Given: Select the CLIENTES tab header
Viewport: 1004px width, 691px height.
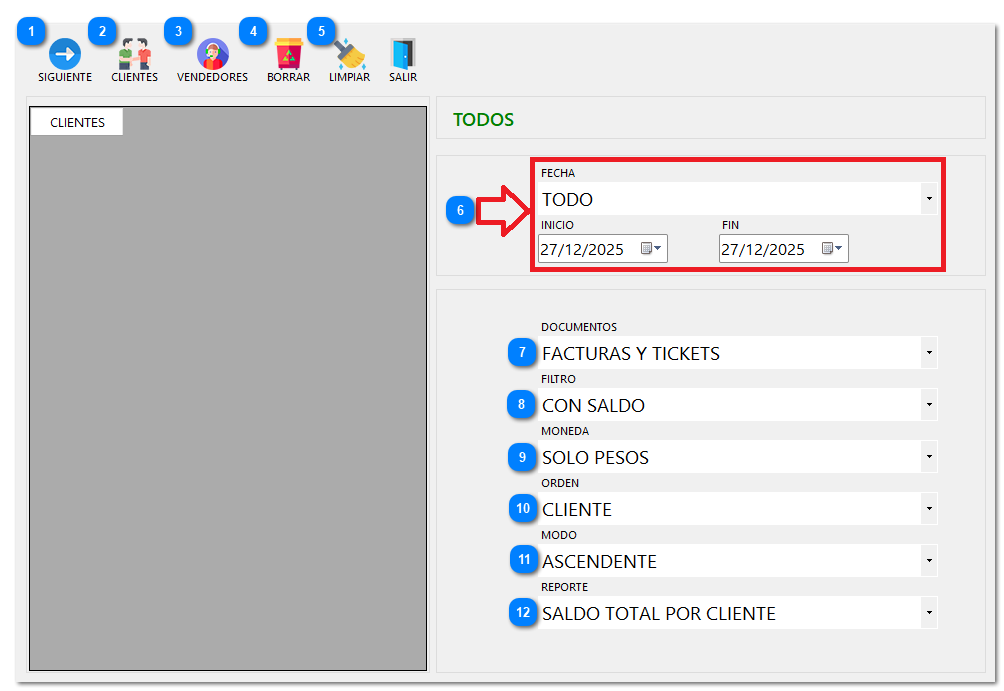Looking at the screenshot, I should [x=77, y=122].
